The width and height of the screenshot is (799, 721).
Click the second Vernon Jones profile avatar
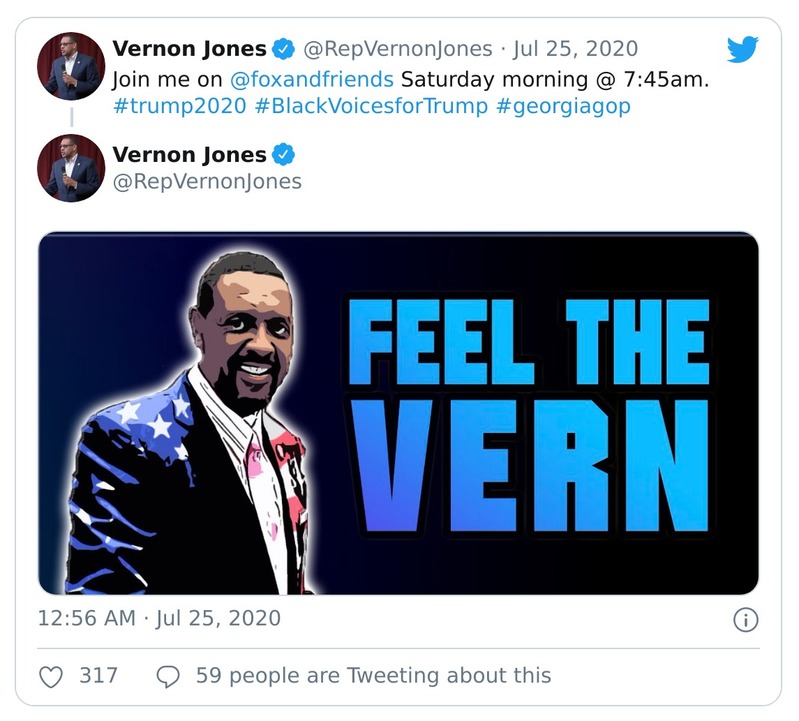click(x=71, y=167)
